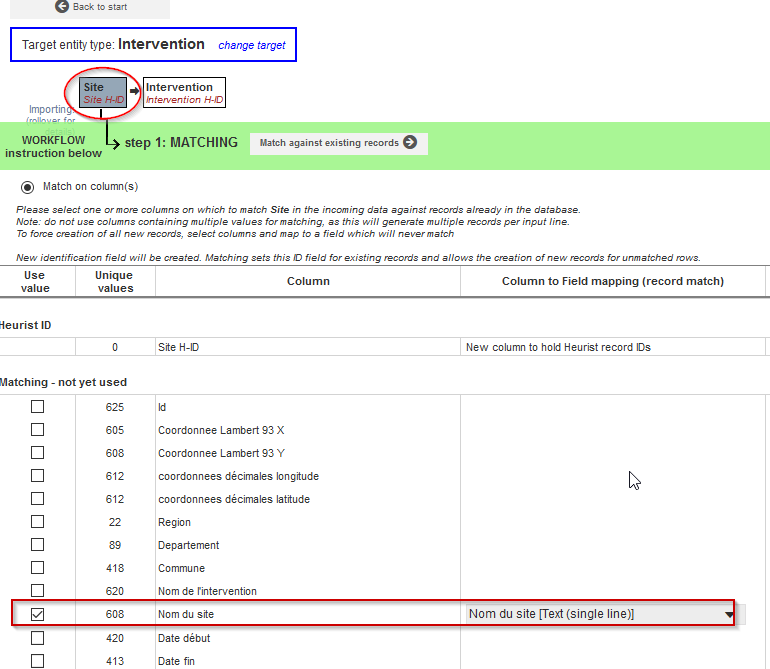Tick the Date début checkbox
The image size is (770, 669).
(37, 638)
